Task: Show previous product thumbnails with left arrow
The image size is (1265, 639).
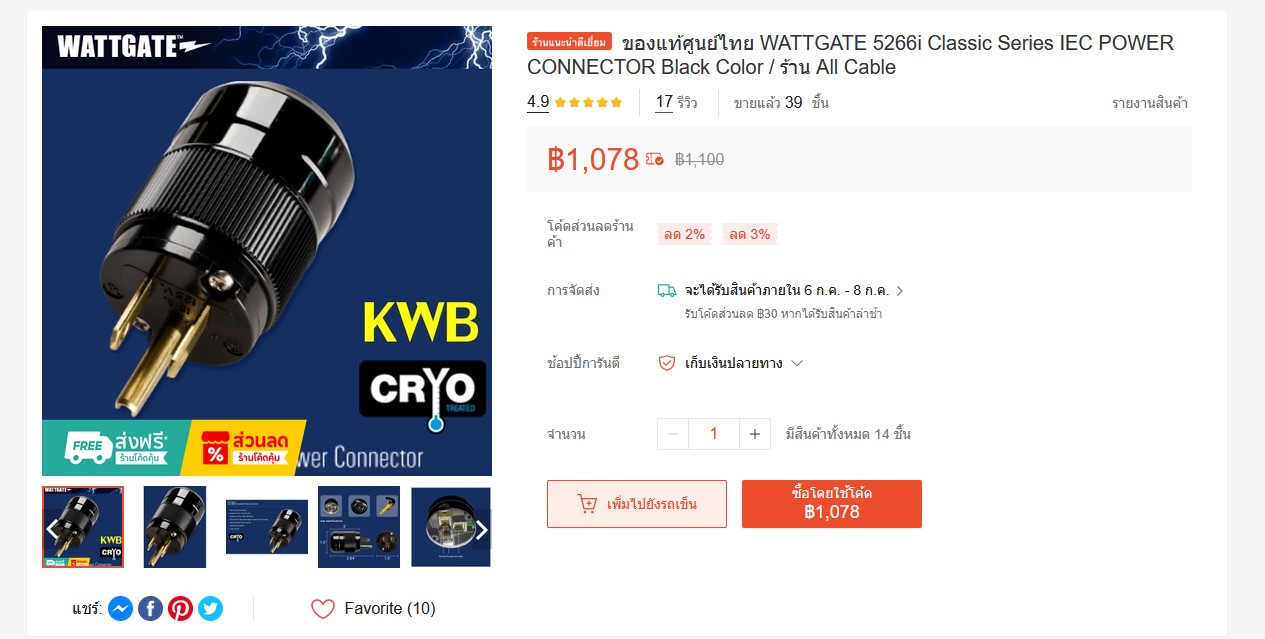Action: point(52,529)
